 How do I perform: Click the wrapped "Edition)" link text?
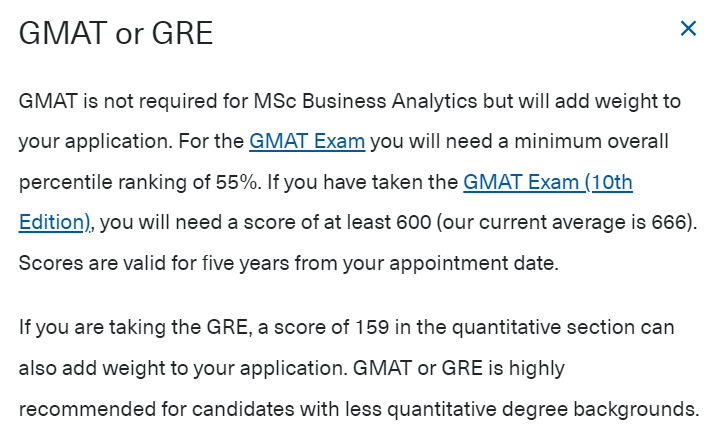pos(54,222)
